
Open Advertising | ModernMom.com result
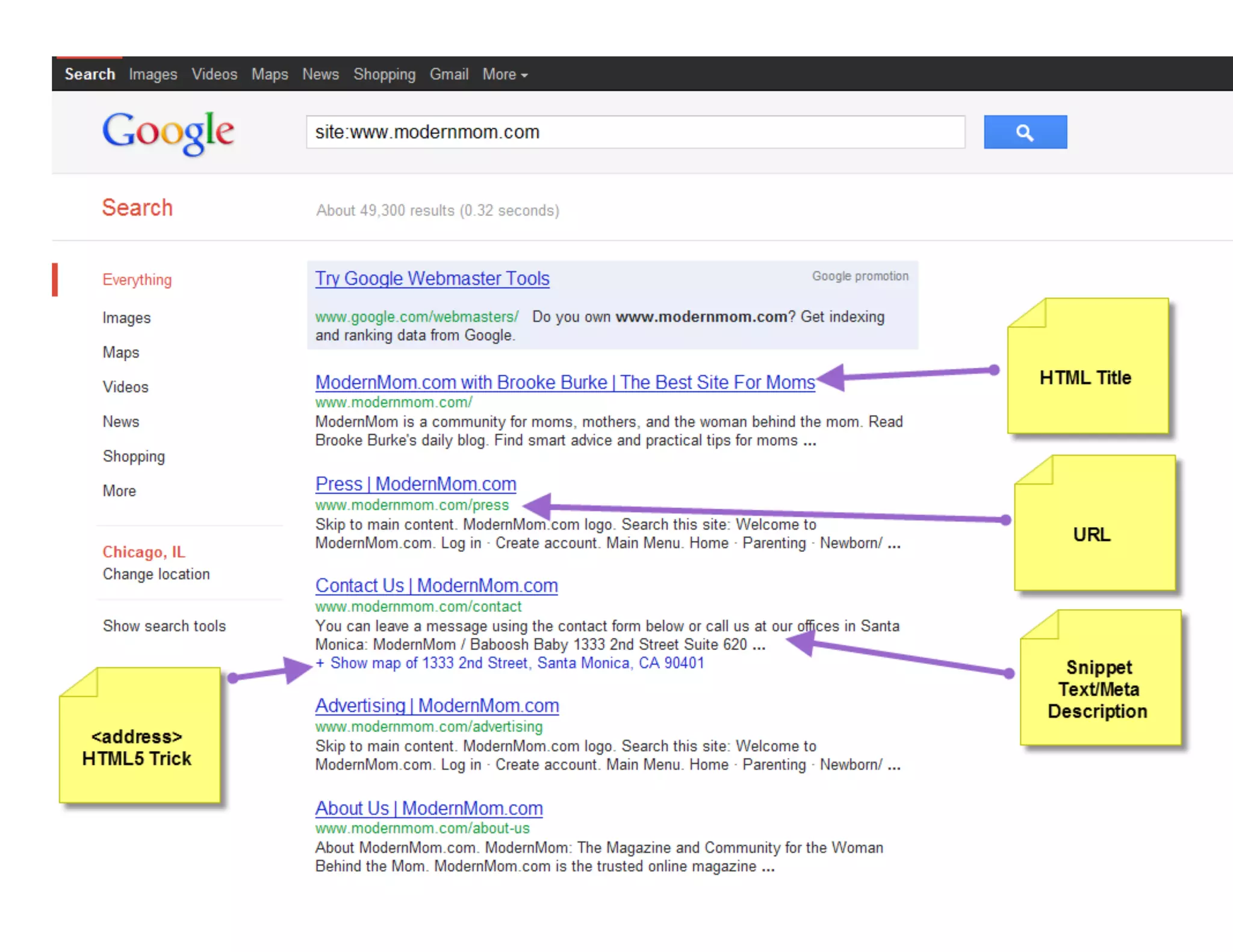(x=436, y=706)
